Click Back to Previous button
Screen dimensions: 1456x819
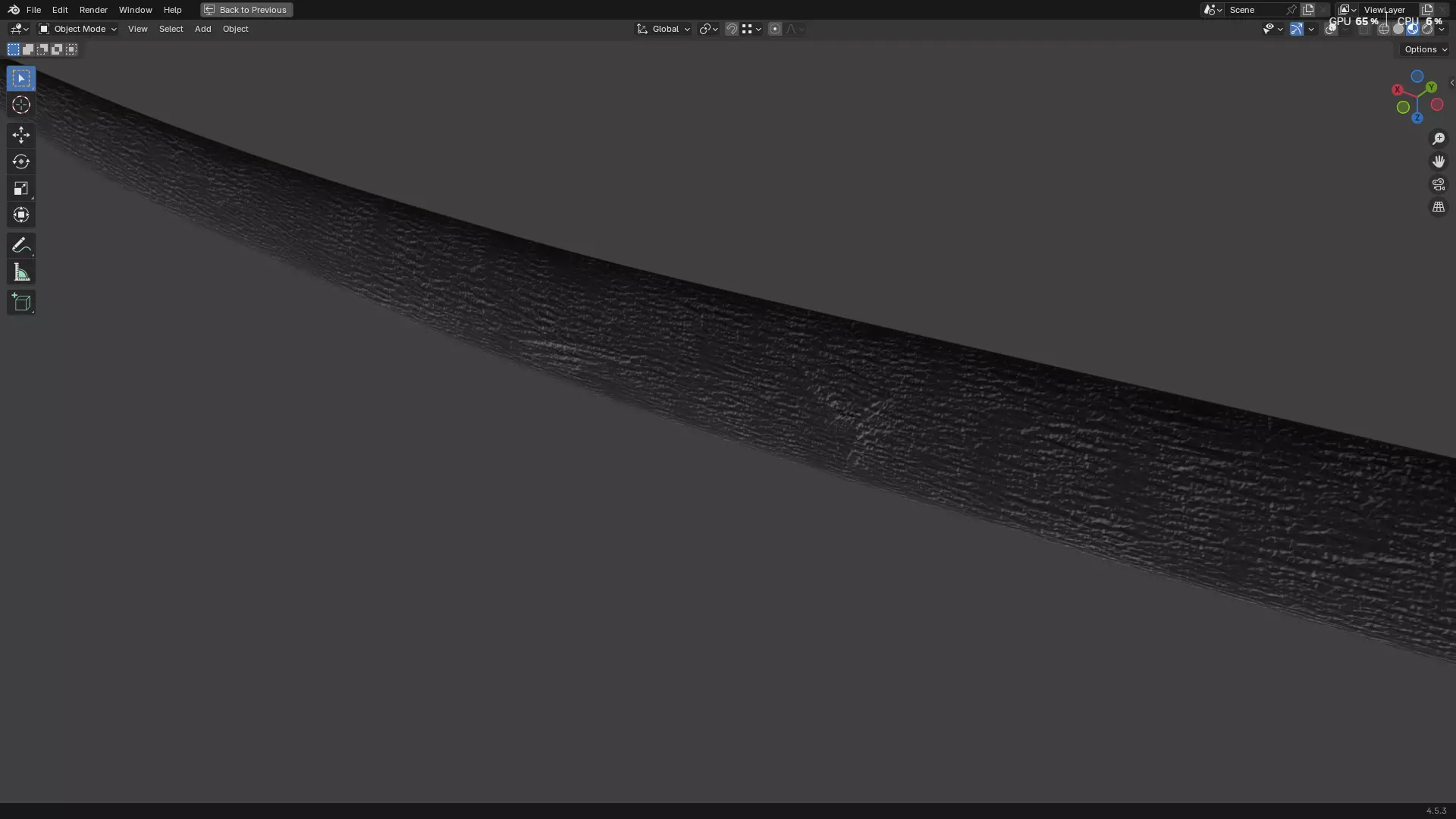tap(246, 10)
